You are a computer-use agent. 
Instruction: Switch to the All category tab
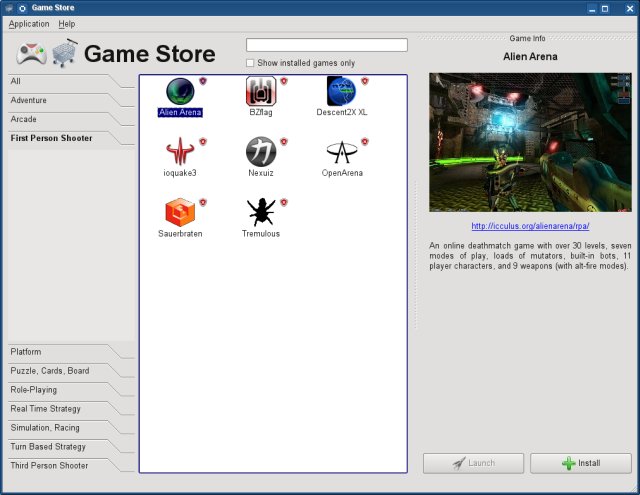tap(71, 81)
